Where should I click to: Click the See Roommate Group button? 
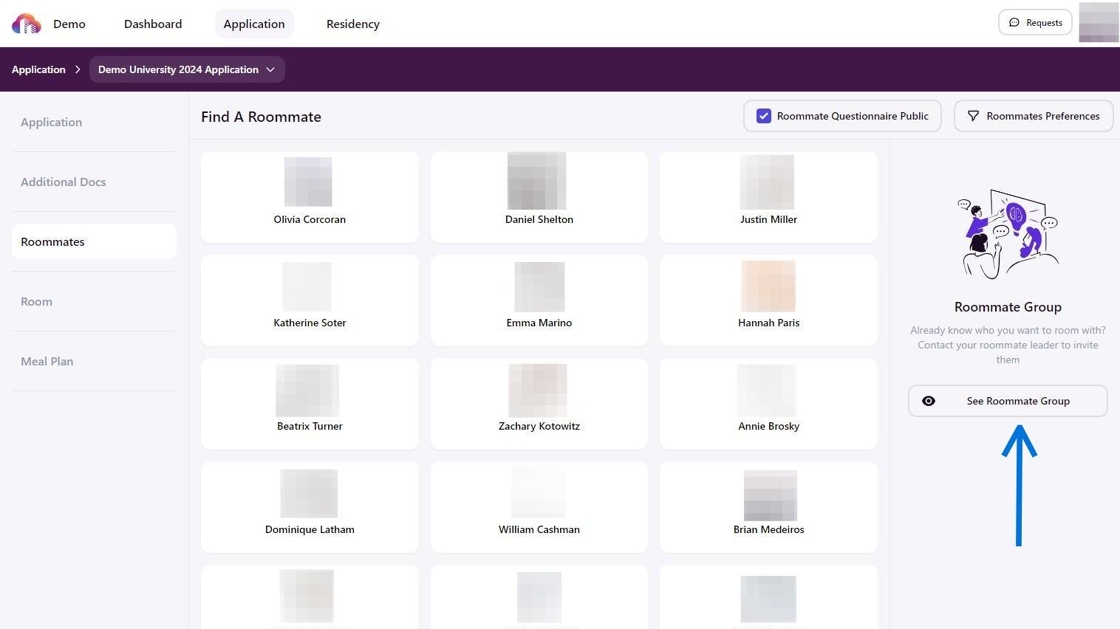click(1007, 401)
